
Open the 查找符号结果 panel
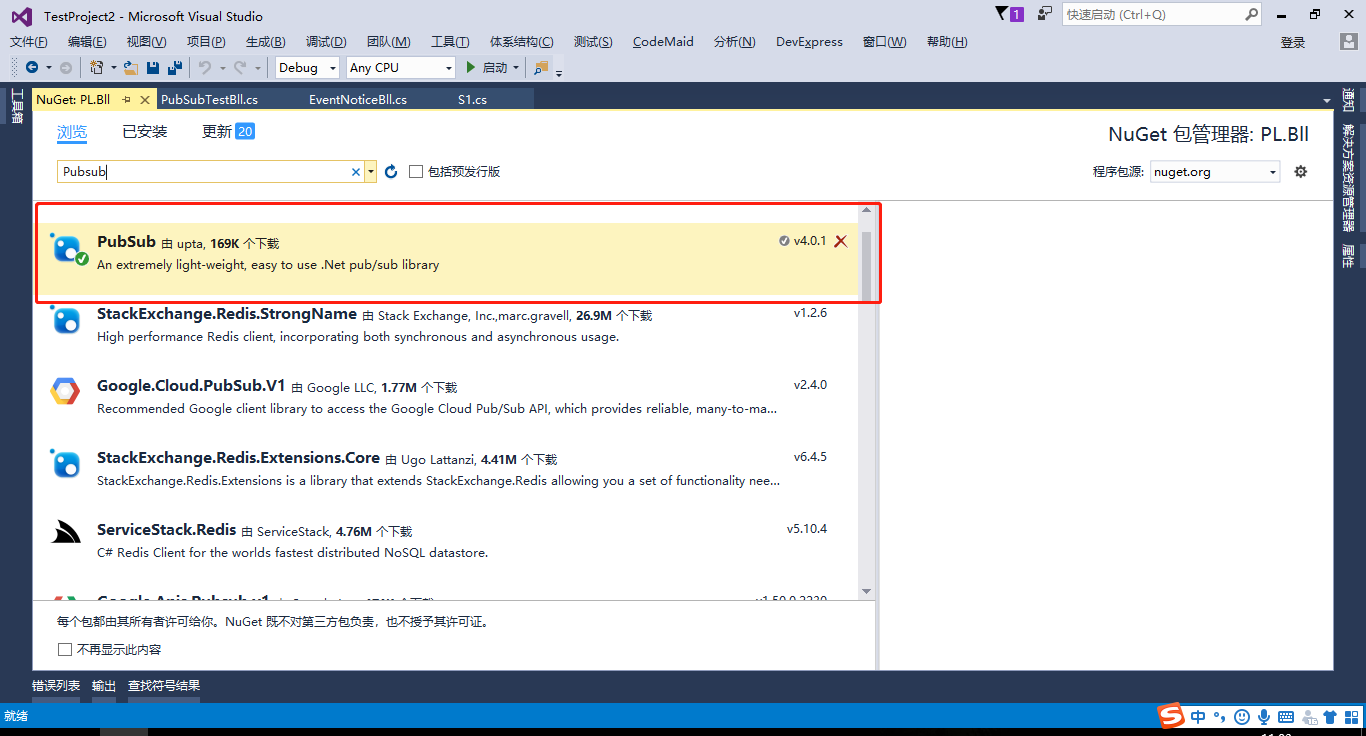164,686
